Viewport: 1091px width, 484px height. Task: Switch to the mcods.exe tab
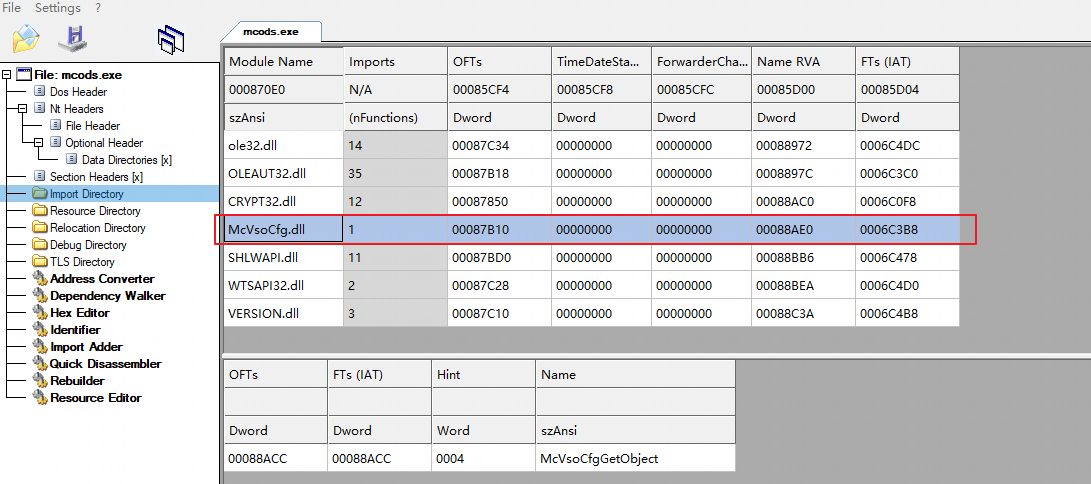(271, 31)
